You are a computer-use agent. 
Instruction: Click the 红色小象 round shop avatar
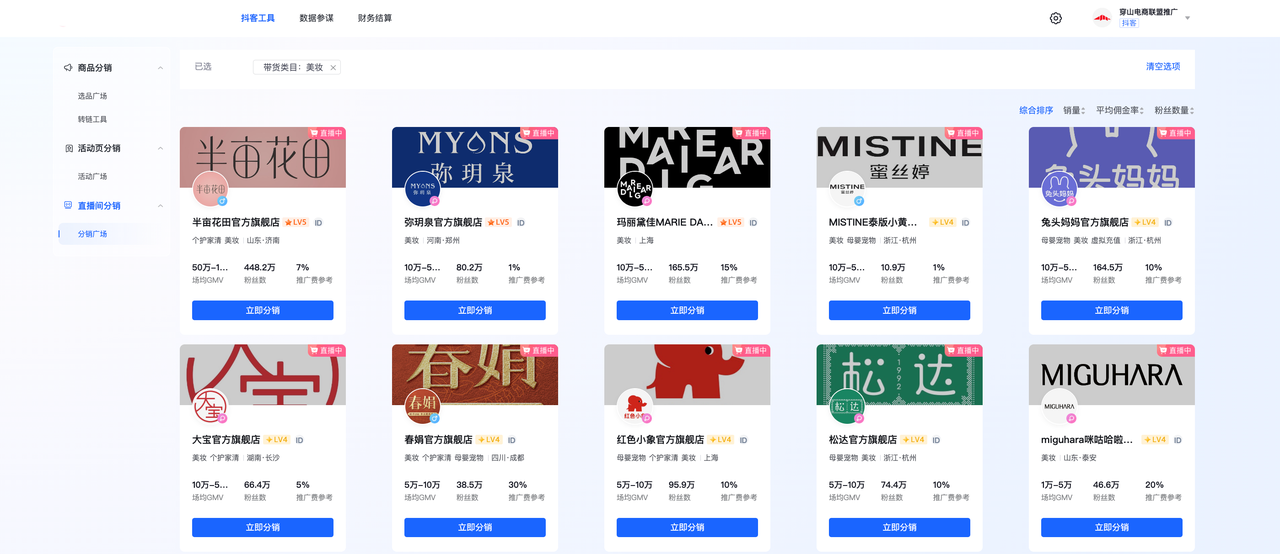634,405
